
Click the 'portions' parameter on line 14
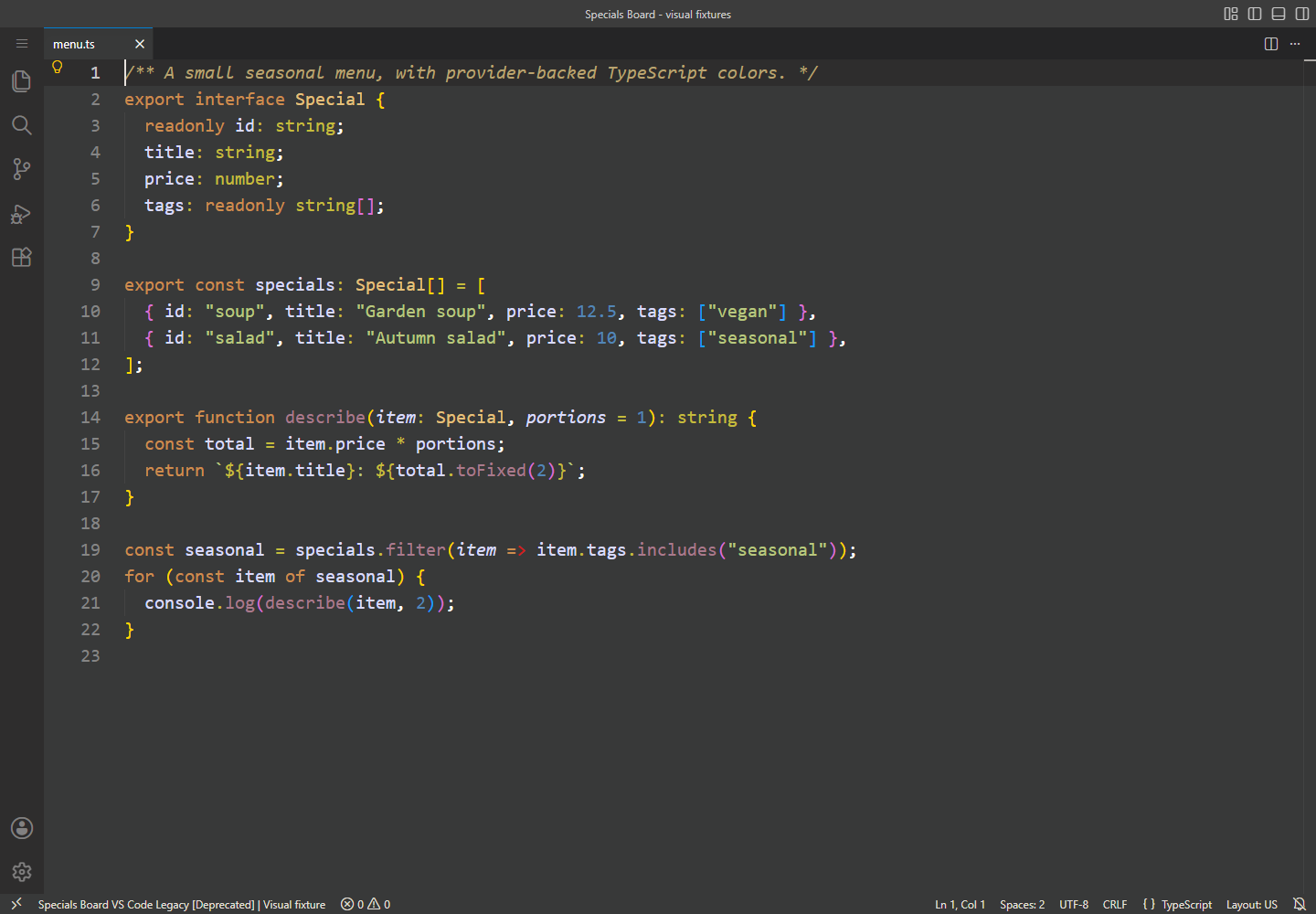[x=566, y=418]
